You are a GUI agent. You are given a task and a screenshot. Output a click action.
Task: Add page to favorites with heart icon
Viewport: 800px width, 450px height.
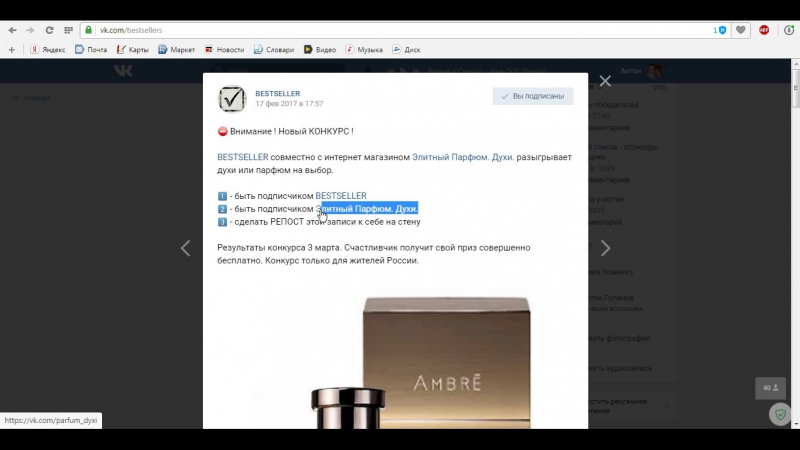coord(740,30)
